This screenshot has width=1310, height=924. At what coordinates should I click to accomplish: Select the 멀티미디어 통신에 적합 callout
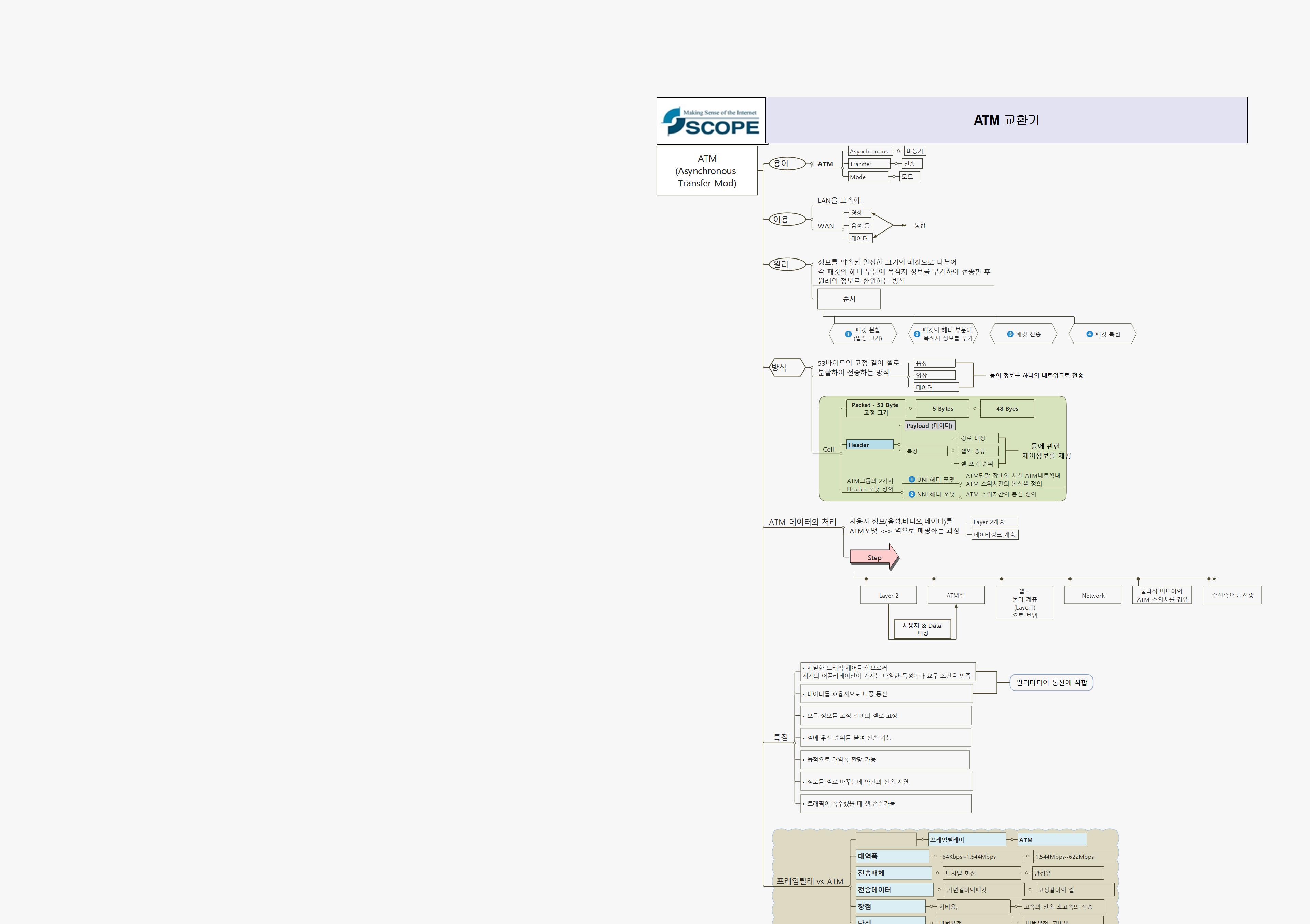tap(1051, 683)
